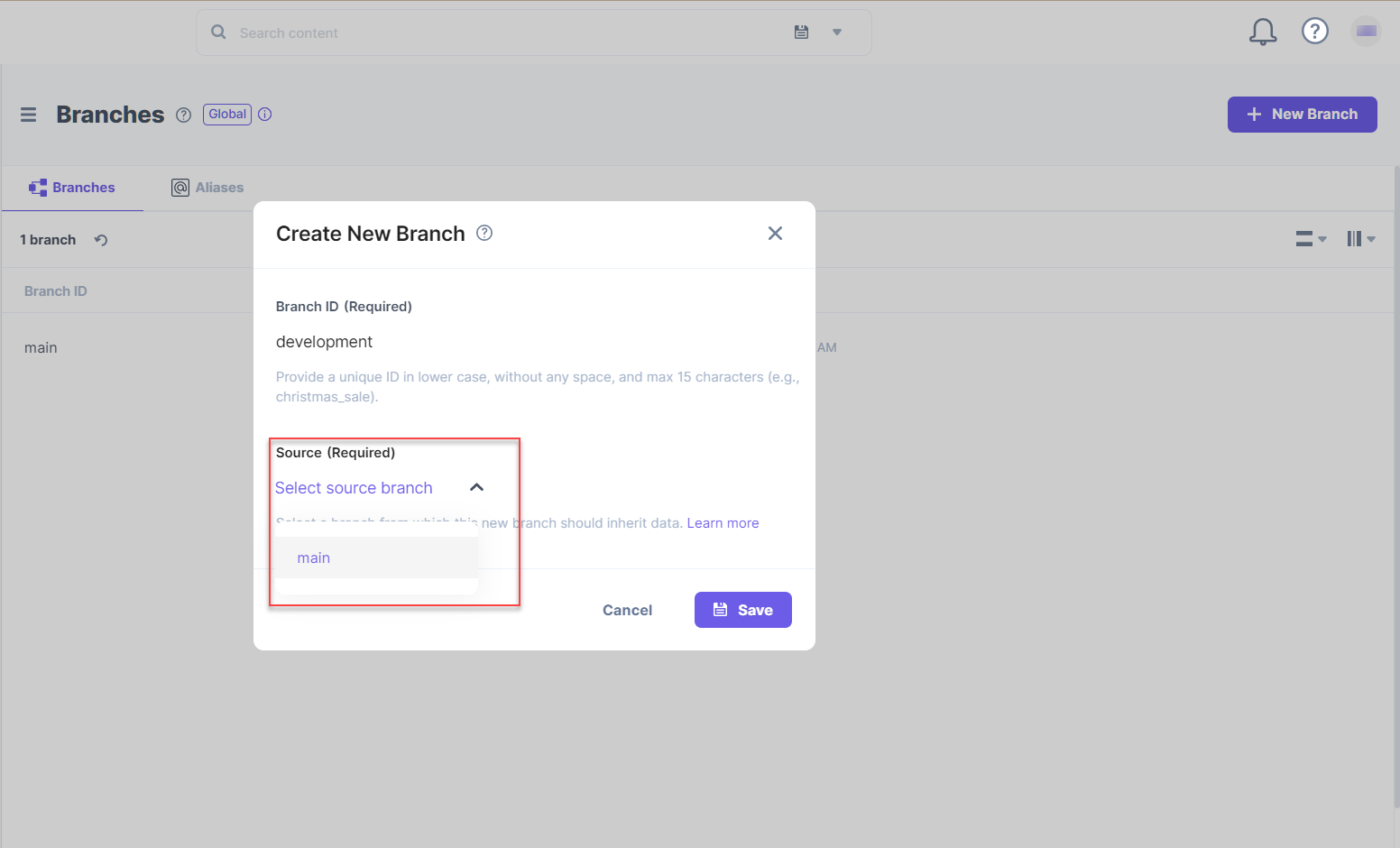This screenshot has height=848, width=1400.
Task: Select main as the source branch
Action: click(x=313, y=558)
